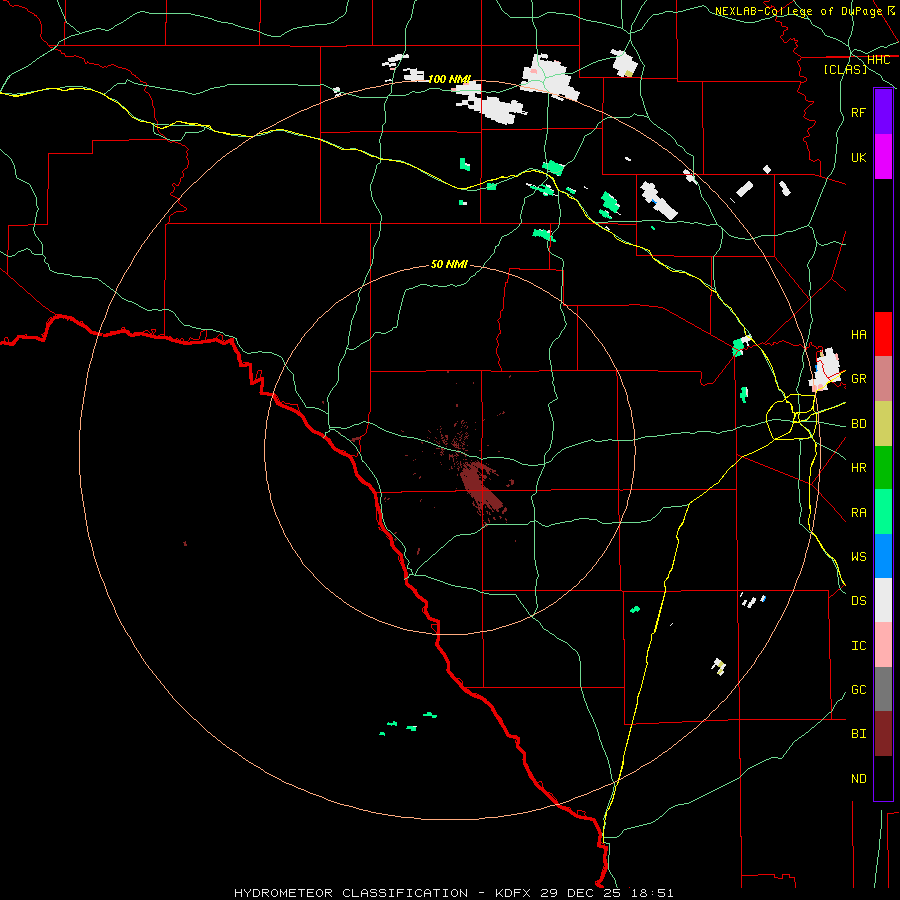Click the blue WS legend color block

(883, 556)
